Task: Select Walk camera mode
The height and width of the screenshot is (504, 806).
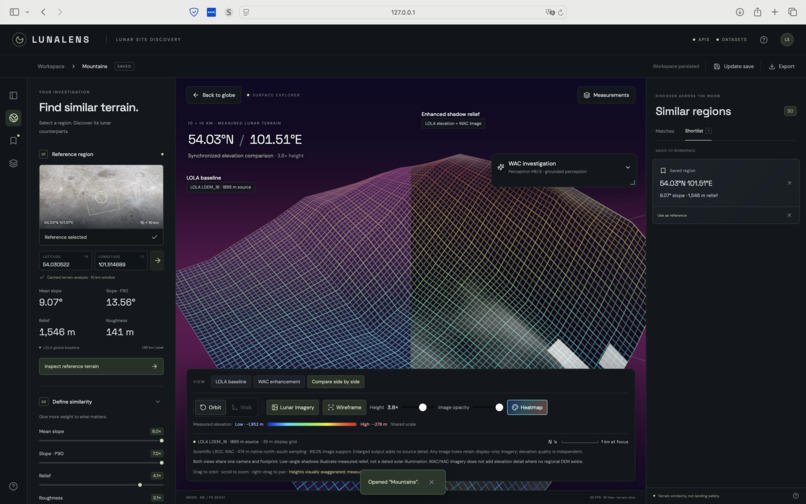Action: pyautogui.click(x=242, y=407)
